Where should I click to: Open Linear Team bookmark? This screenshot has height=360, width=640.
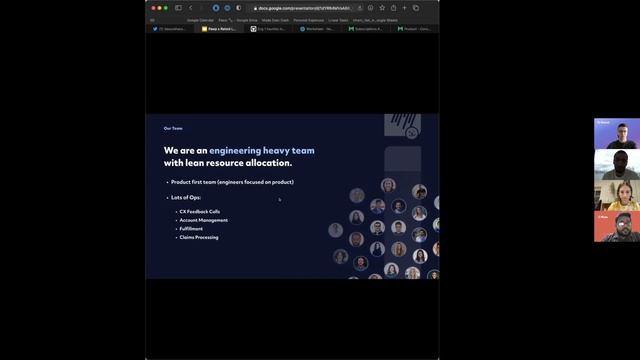[x=338, y=20]
